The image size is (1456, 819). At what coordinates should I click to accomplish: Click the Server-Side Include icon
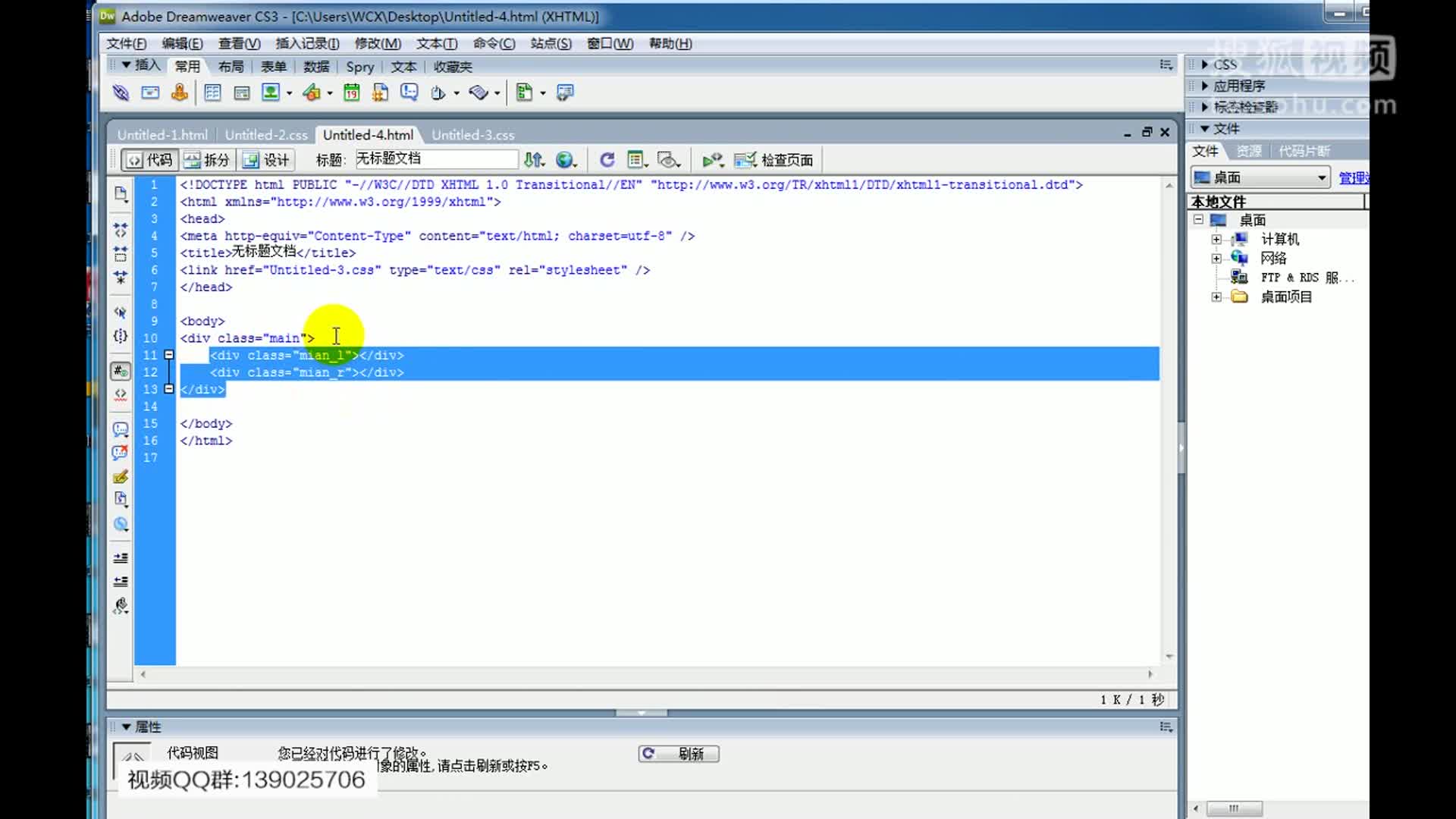pos(380,93)
